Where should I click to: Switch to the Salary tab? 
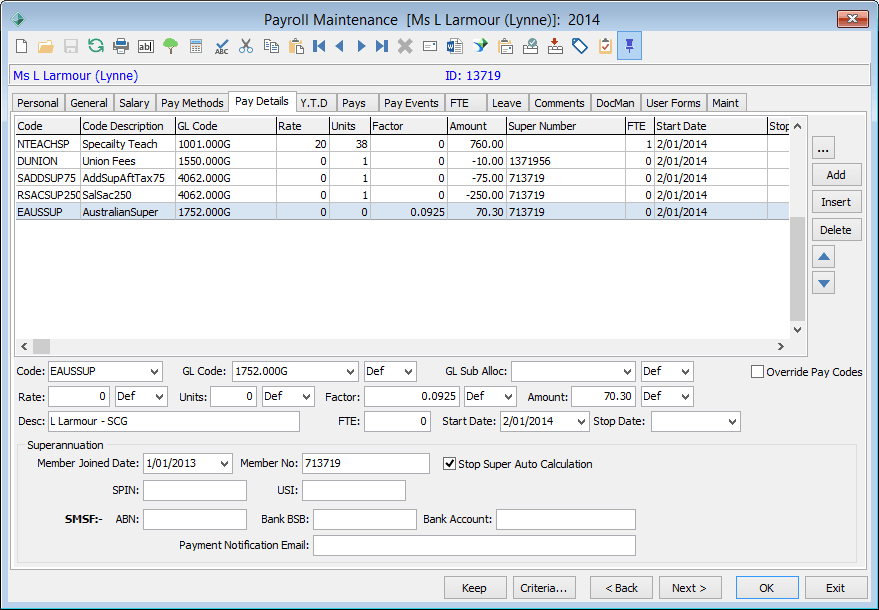[x=135, y=103]
